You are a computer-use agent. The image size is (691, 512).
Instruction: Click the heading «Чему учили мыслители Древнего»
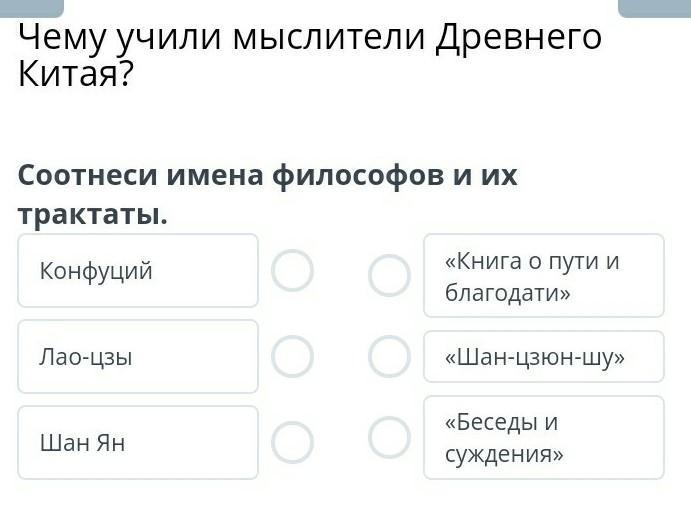310,38
